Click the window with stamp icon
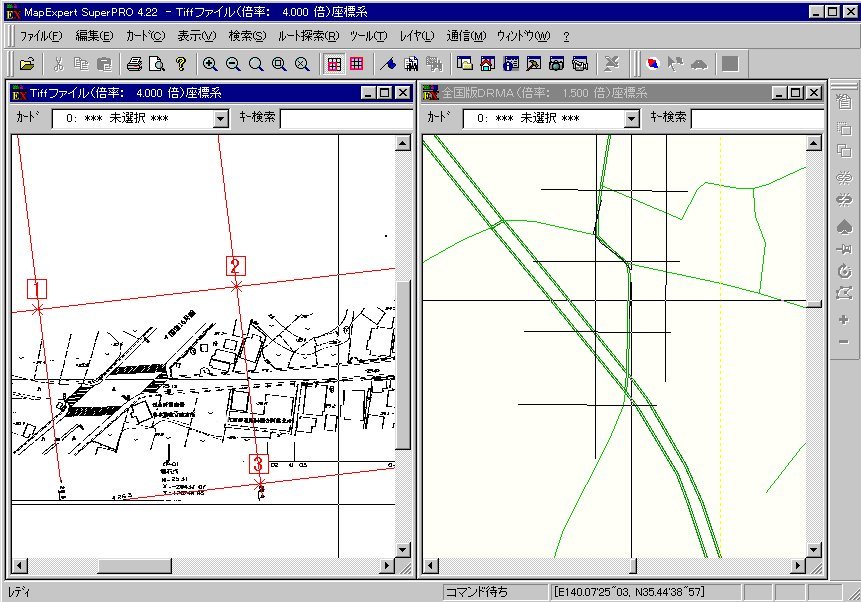The height and width of the screenshot is (602, 861). (x=580, y=64)
